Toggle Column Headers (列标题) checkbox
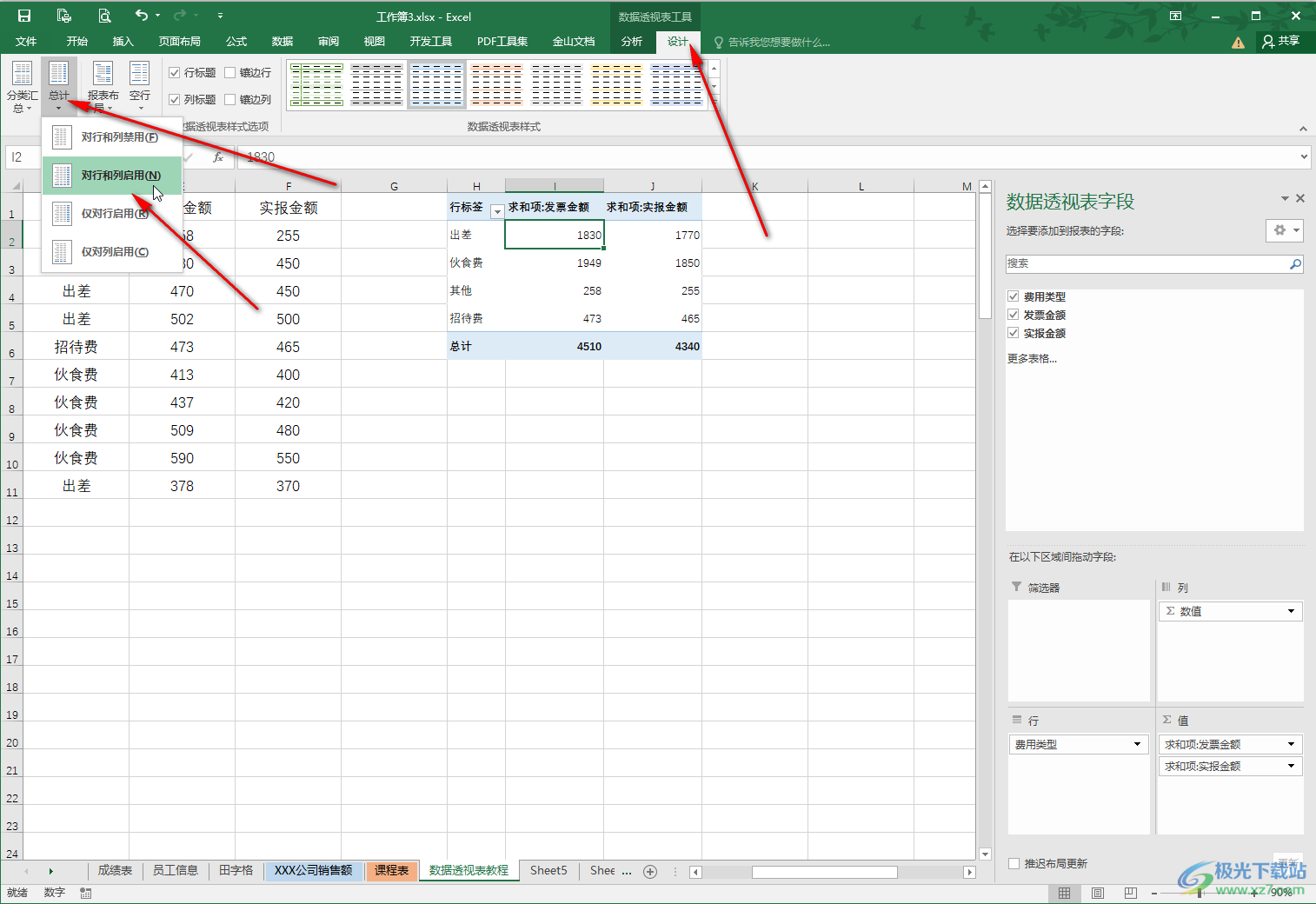Viewport: 1316px width, 904px height. (175, 100)
